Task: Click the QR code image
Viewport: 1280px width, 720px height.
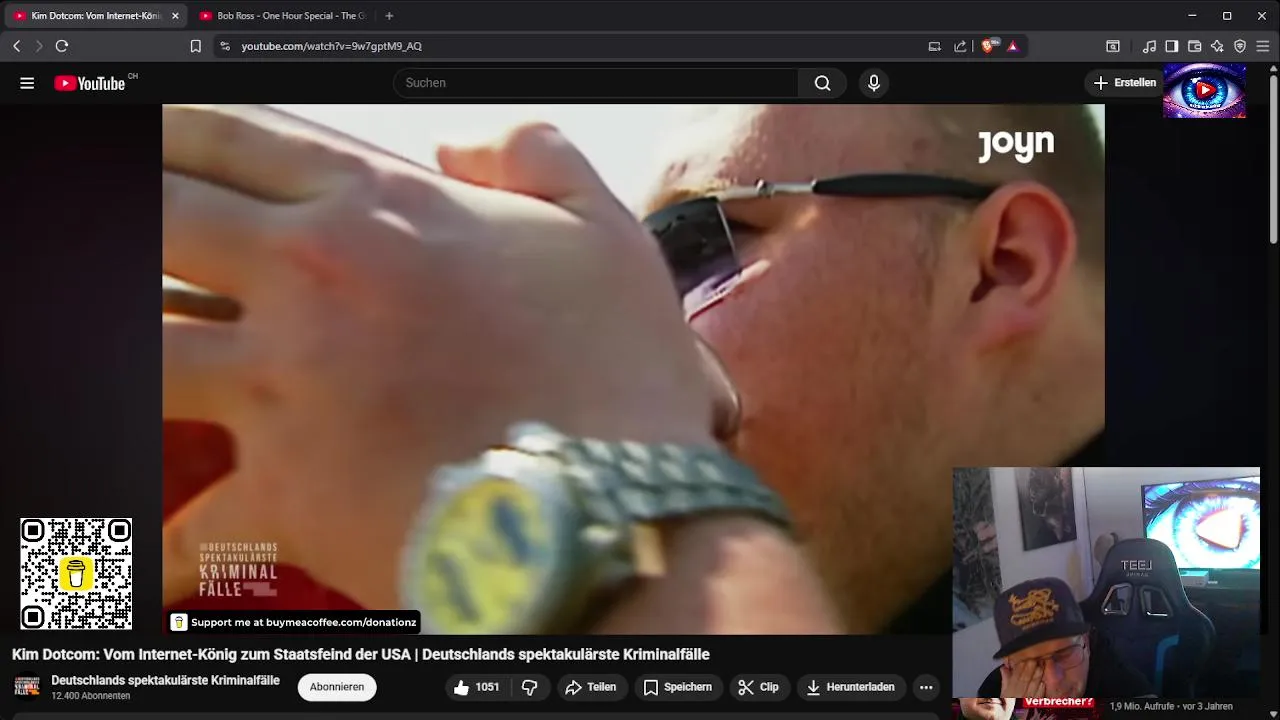Action: point(76,574)
